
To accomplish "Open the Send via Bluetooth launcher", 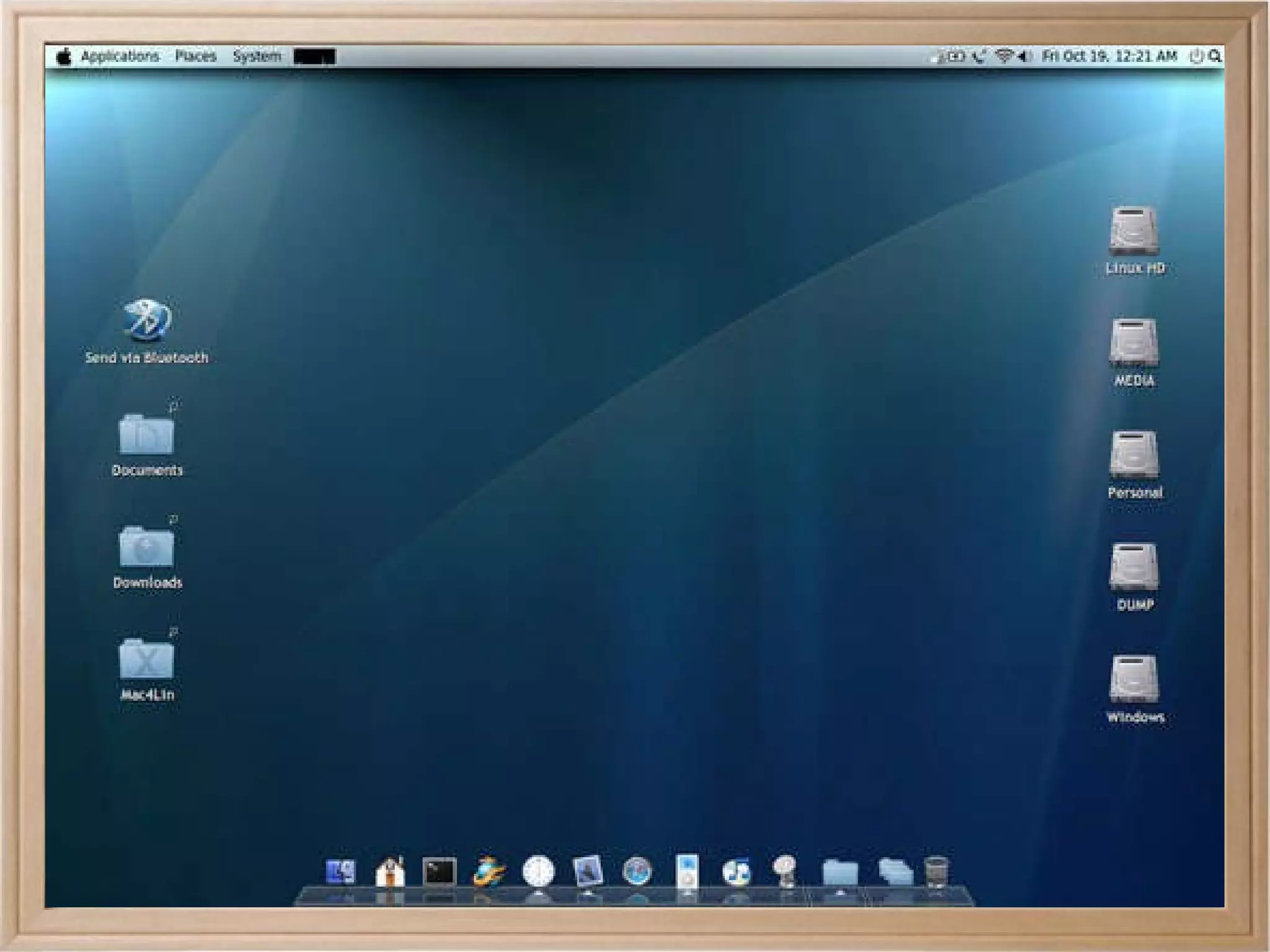I will pyautogui.click(x=146, y=320).
